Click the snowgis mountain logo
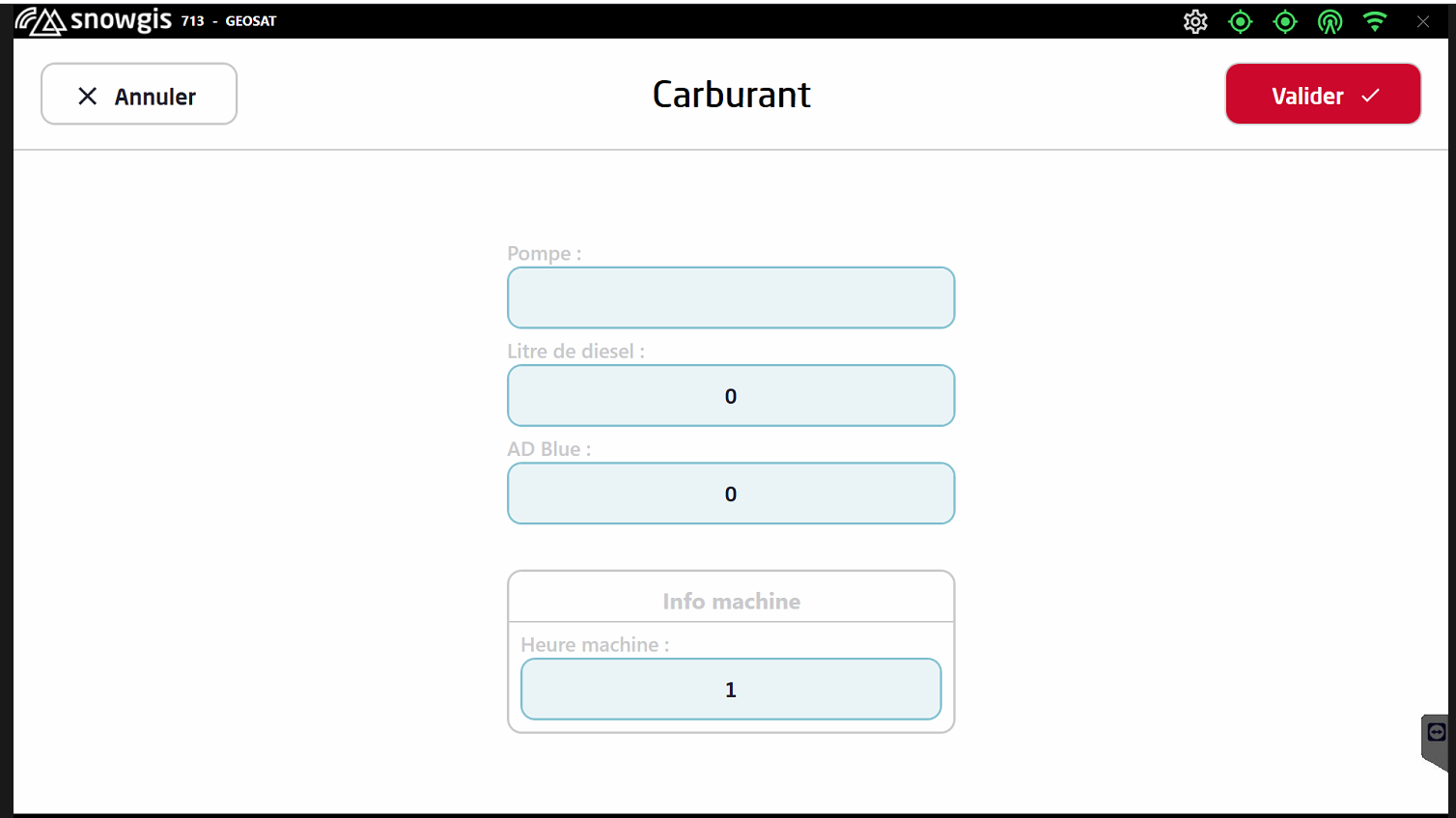 41,20
